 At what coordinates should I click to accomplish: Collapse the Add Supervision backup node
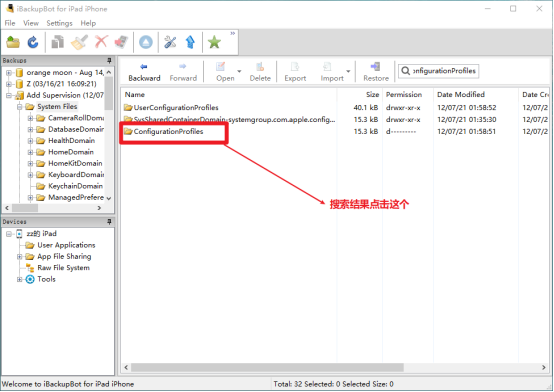(x=9, y=95)
